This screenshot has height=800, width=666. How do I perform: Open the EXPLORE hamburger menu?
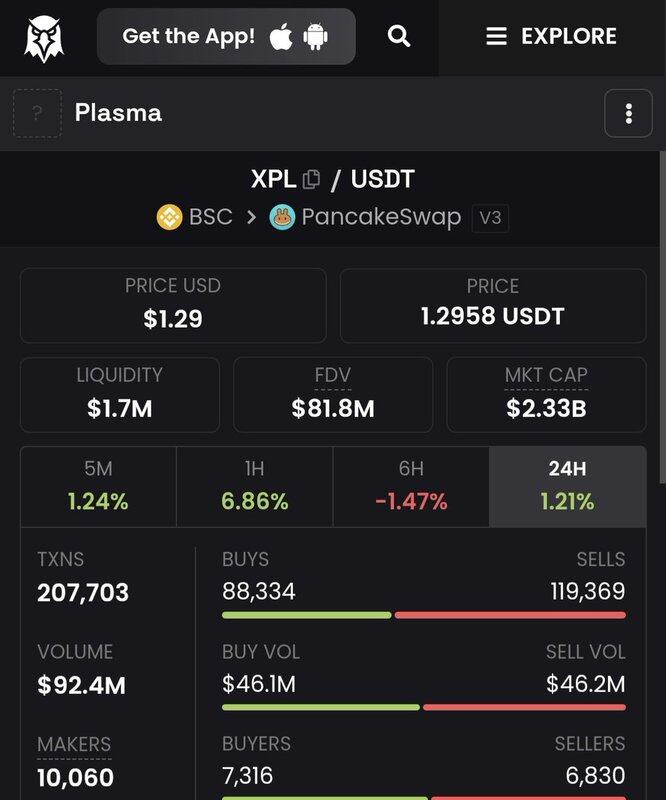point(551,37)
